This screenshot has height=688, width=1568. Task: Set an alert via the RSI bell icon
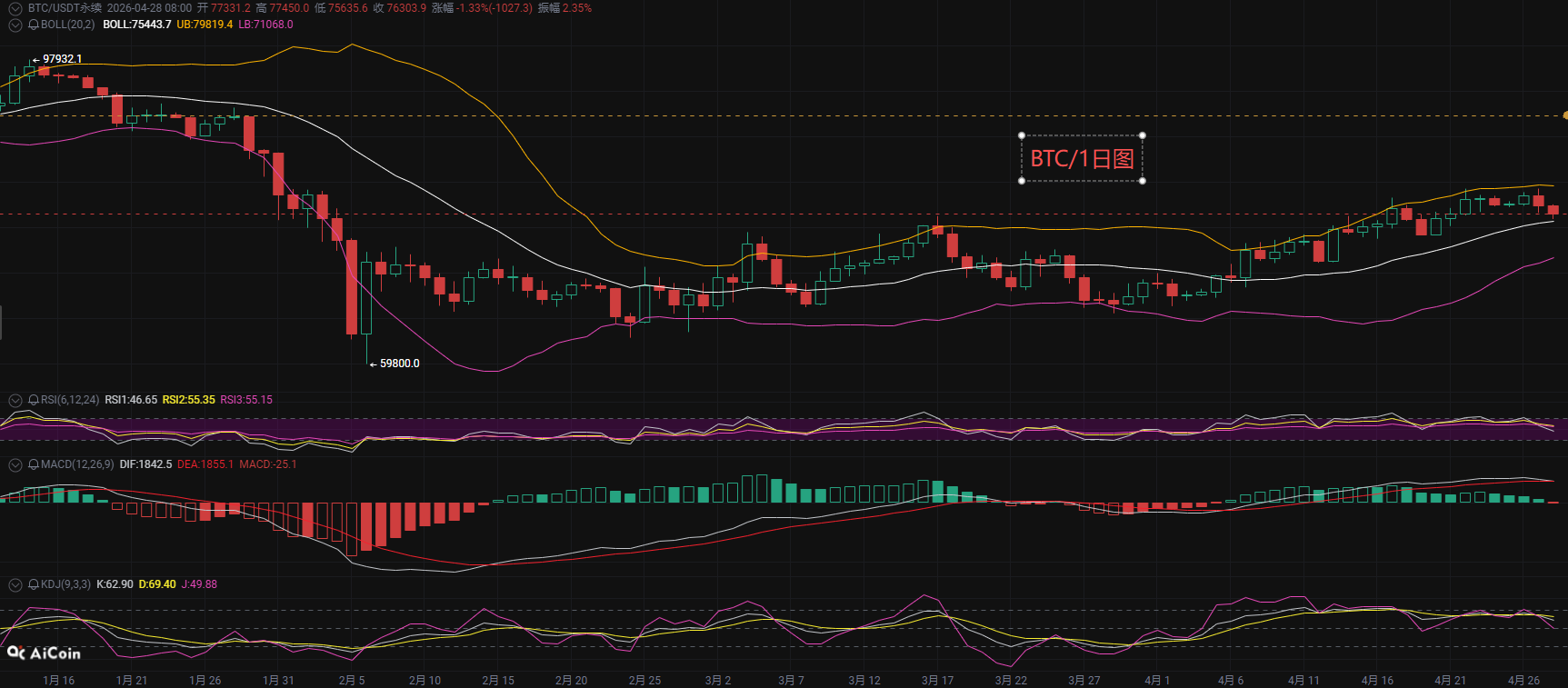[x=34, y=400]
